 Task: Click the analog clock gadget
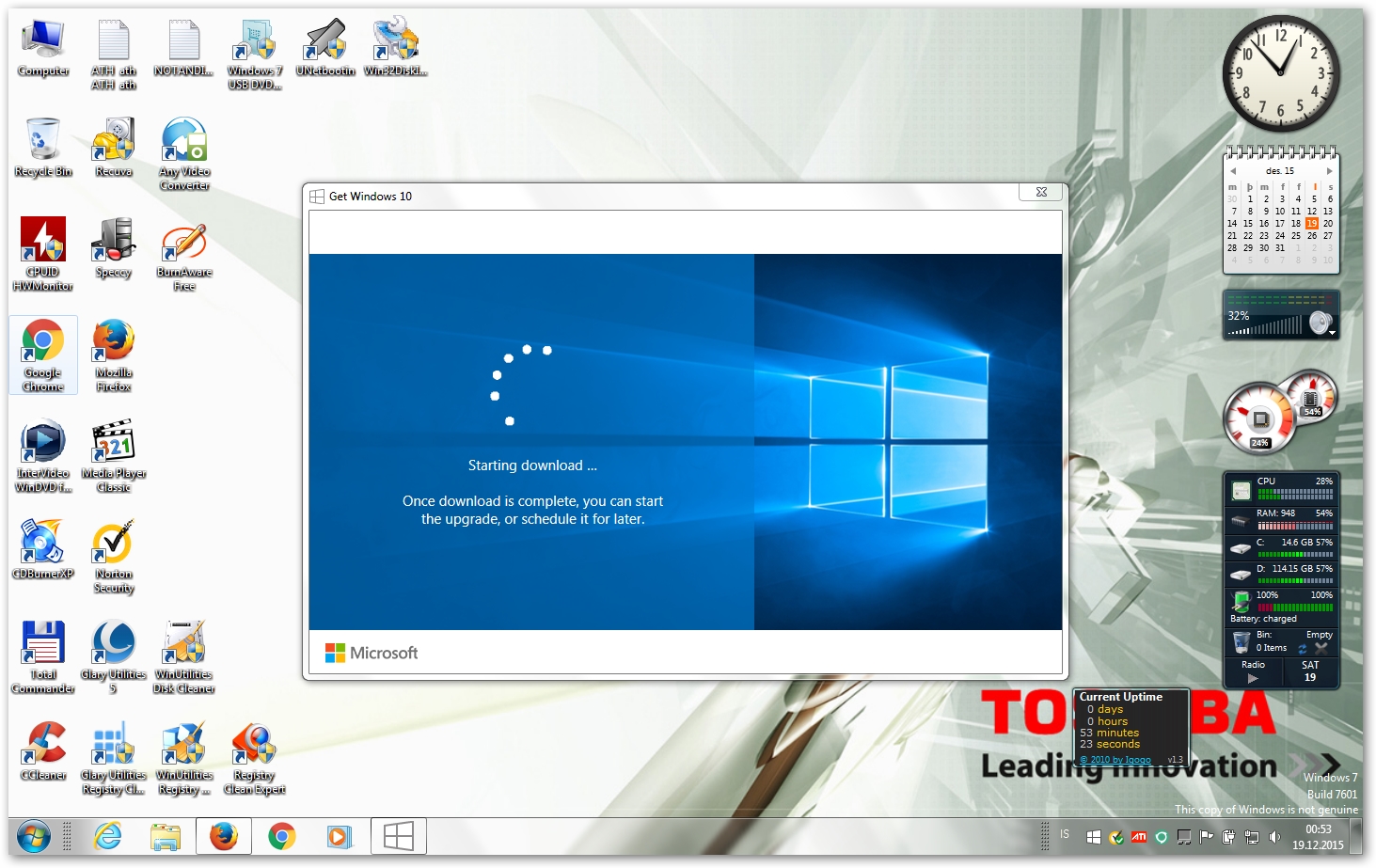coord(1280,73)
